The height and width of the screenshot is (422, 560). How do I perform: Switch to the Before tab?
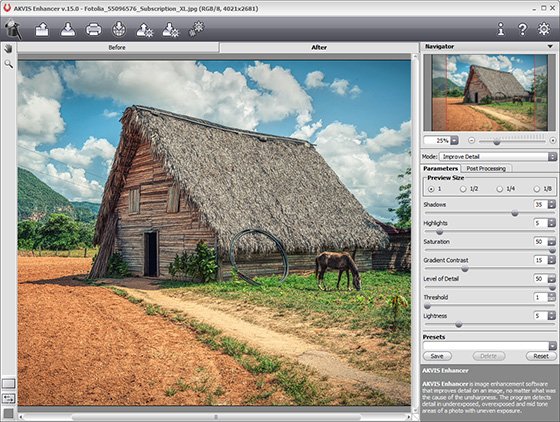(117, 47)
